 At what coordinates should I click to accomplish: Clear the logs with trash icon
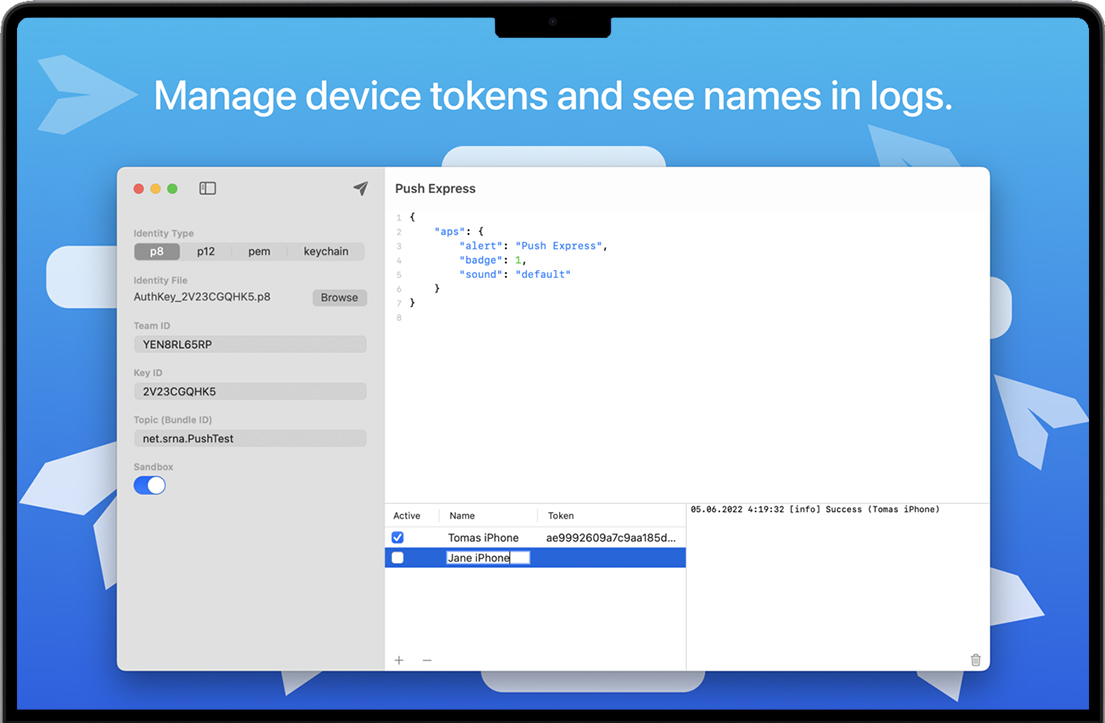coord(975,660)
